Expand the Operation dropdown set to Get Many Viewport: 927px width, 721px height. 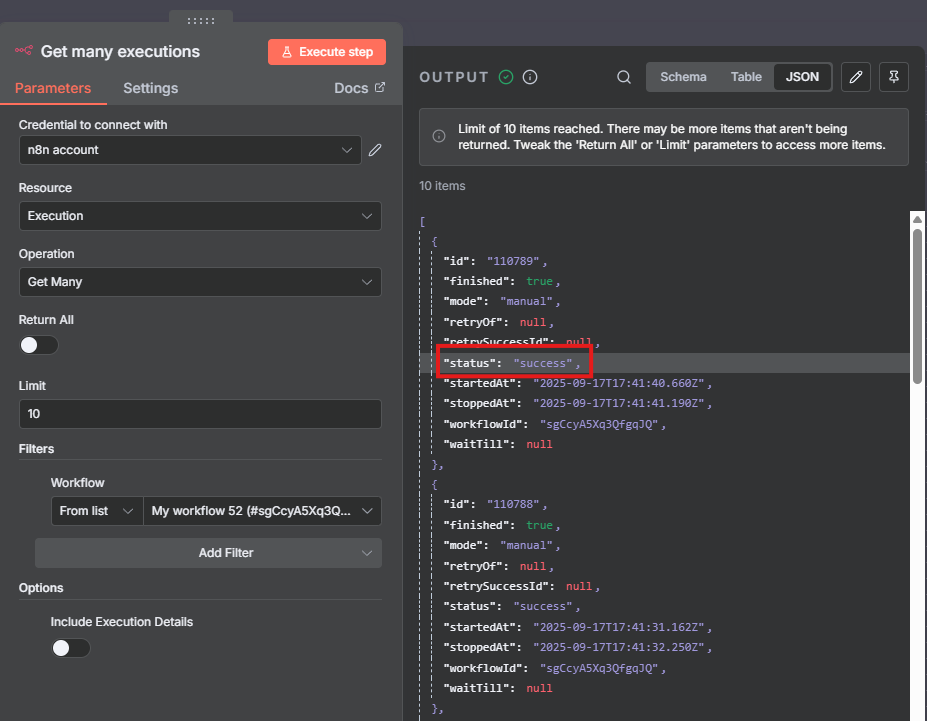pos(200,282)
